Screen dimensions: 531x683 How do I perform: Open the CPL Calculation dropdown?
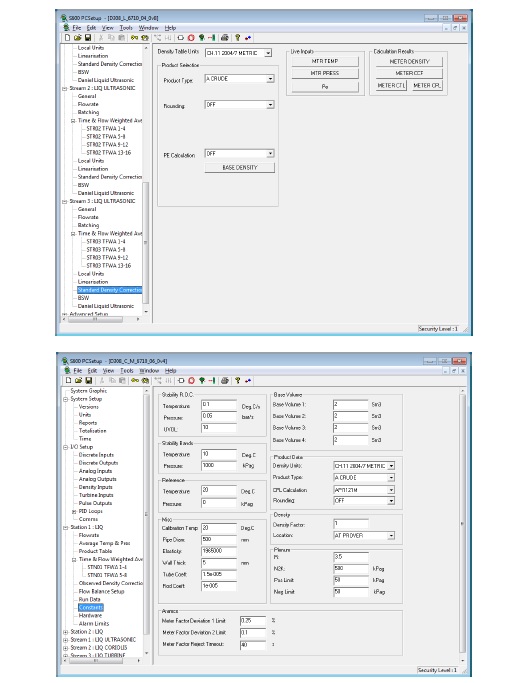coord(391,490)
